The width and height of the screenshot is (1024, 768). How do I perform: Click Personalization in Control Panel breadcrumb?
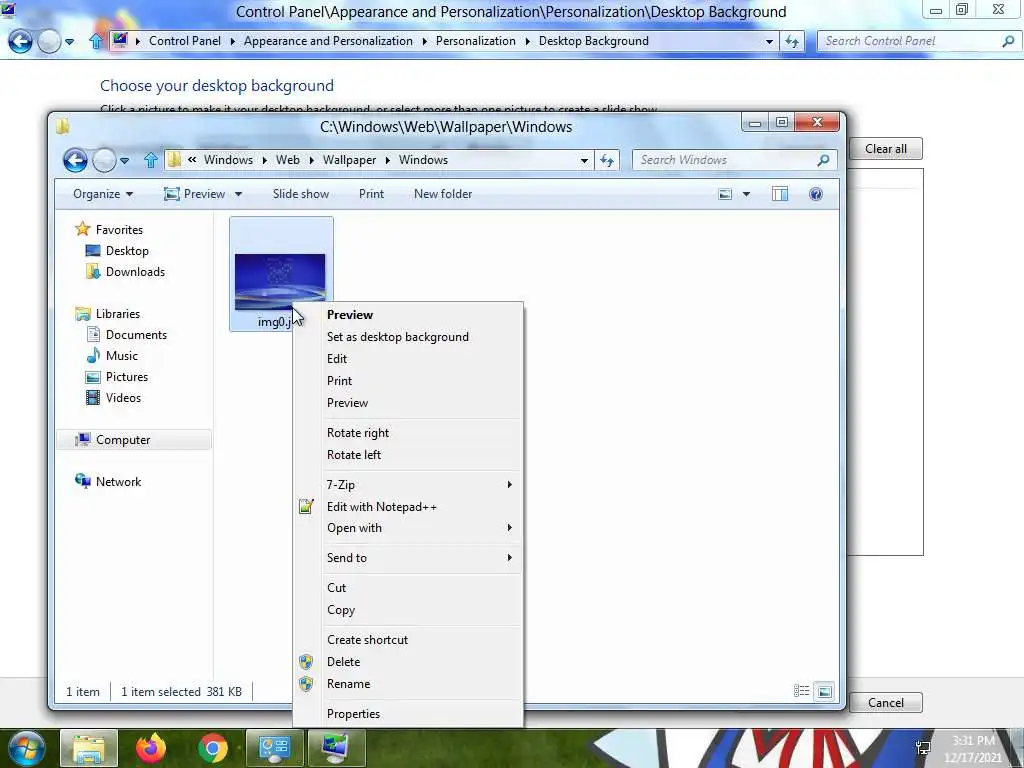(x=475, y=41)
